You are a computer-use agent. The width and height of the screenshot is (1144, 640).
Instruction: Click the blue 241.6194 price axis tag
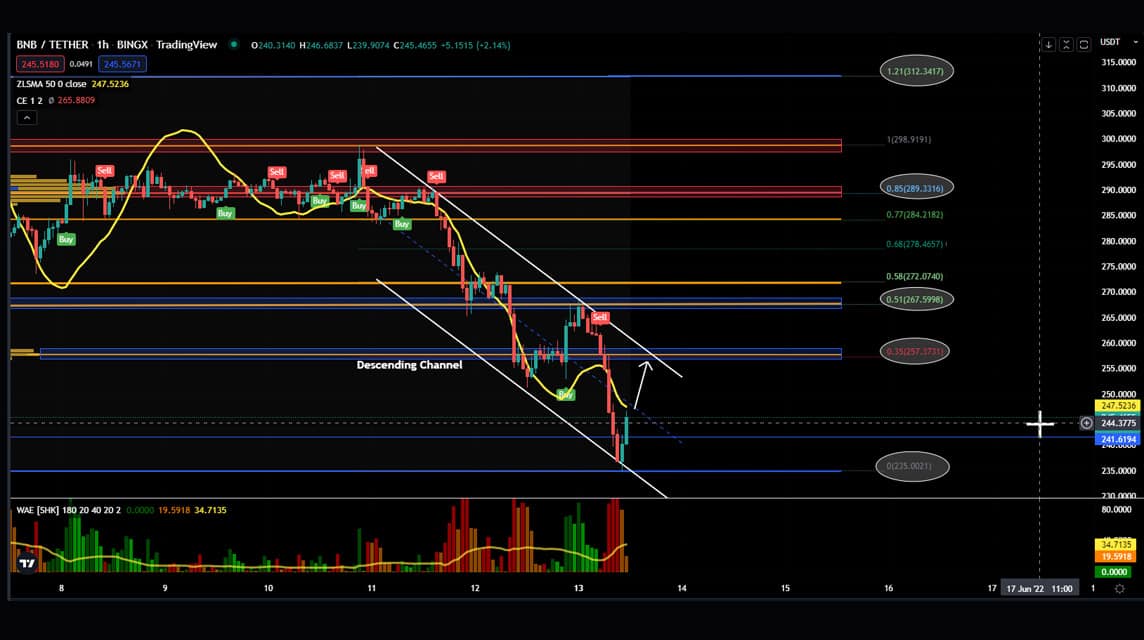1118,439
